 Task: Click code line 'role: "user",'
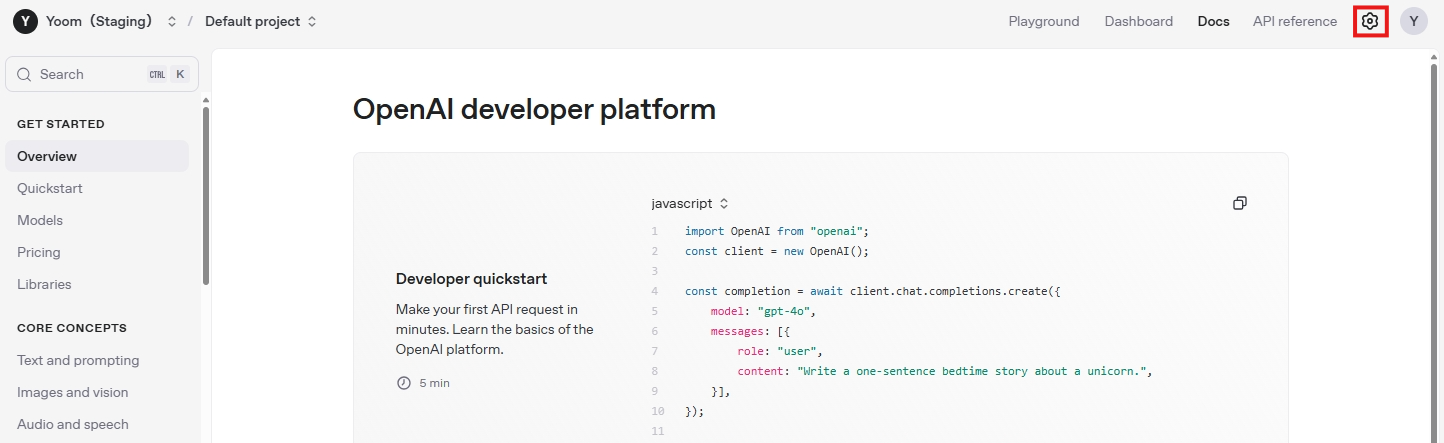(x=779, y=351)
